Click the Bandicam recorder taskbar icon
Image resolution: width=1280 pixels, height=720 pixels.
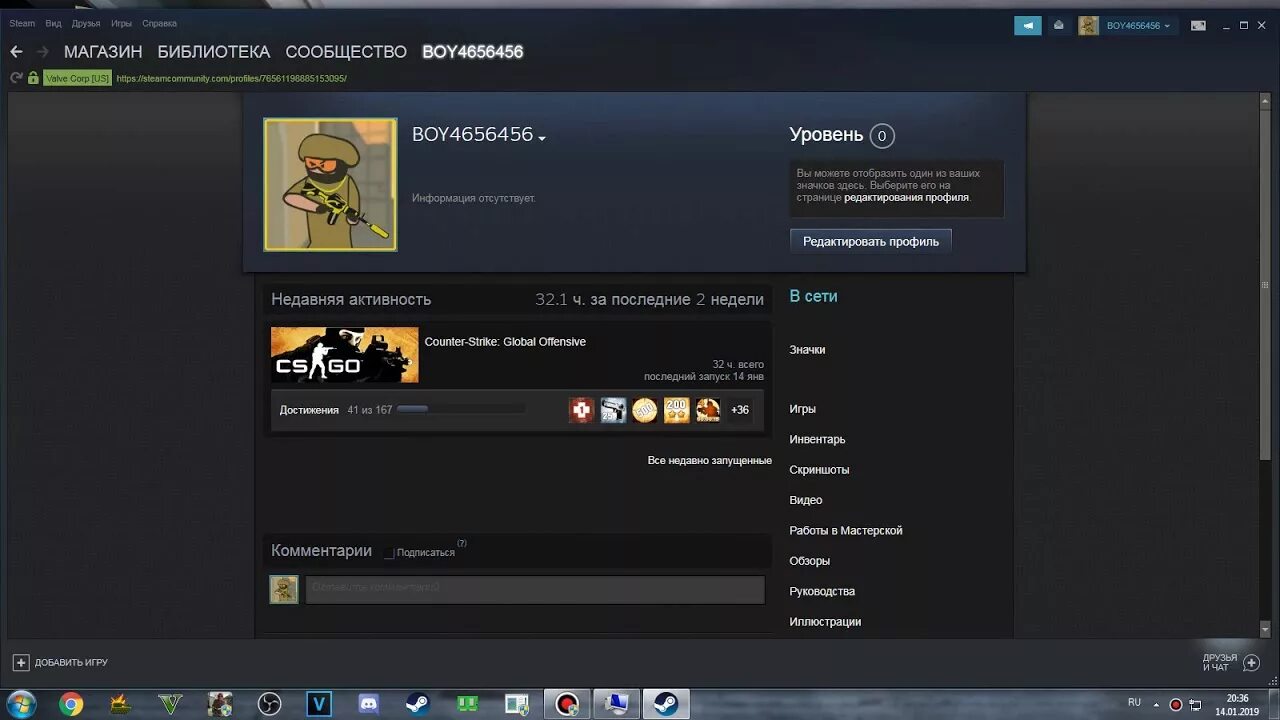pos(567,704)
